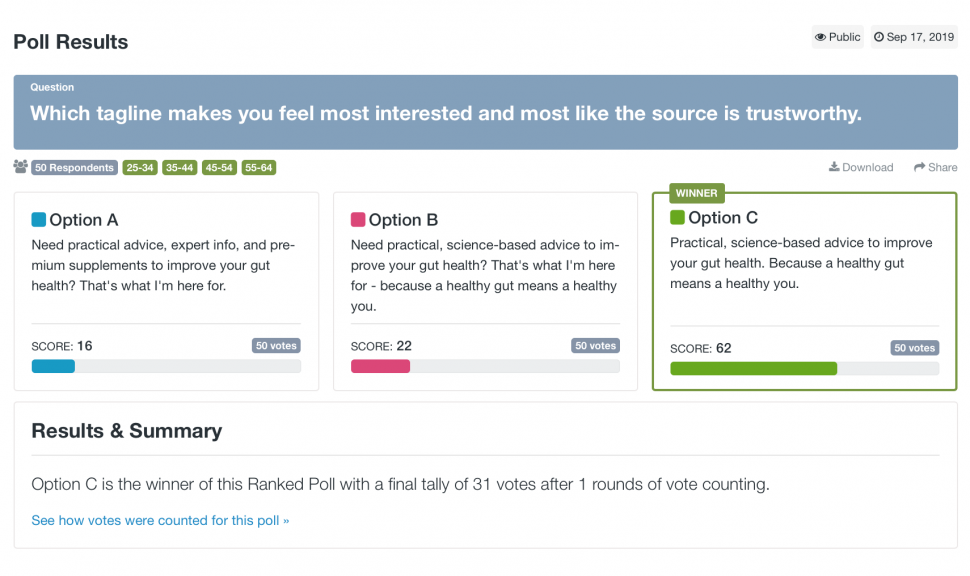
Task: Click the 50 Respondents badge
Action: click(x=74, y=167)
